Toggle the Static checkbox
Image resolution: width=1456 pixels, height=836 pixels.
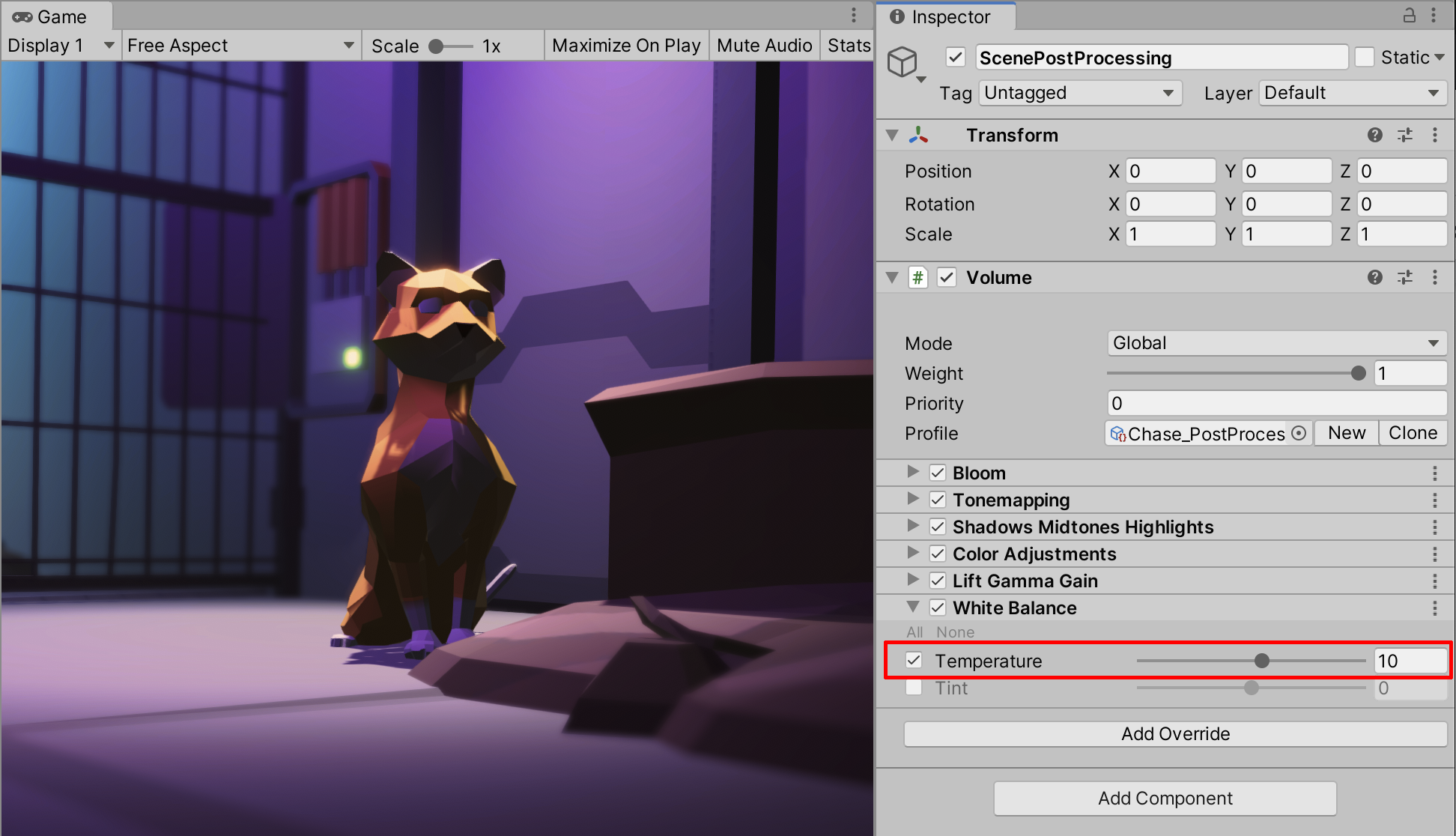(x=1365, y=57)
